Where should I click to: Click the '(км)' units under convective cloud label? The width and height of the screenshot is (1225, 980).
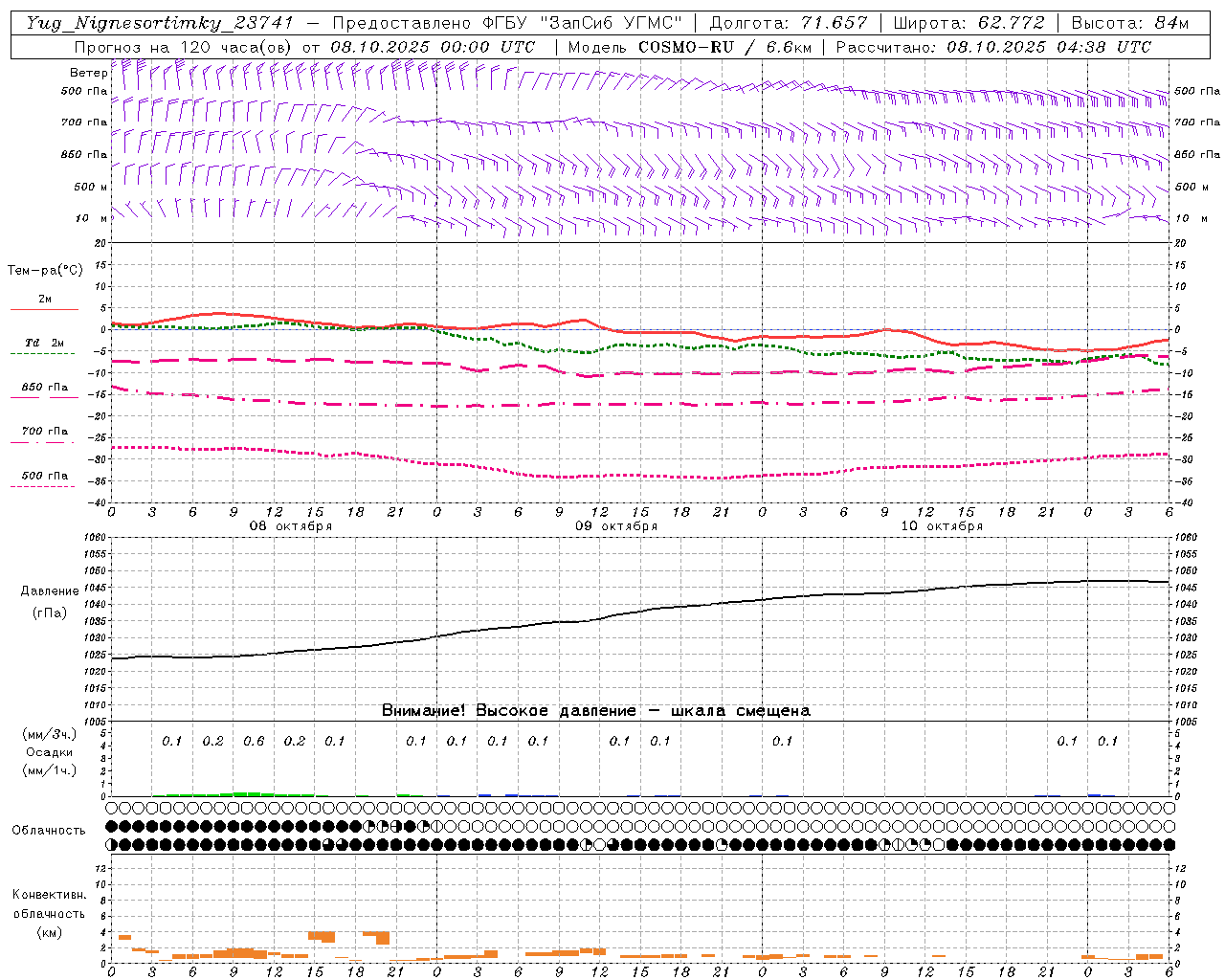click(49, 932)
